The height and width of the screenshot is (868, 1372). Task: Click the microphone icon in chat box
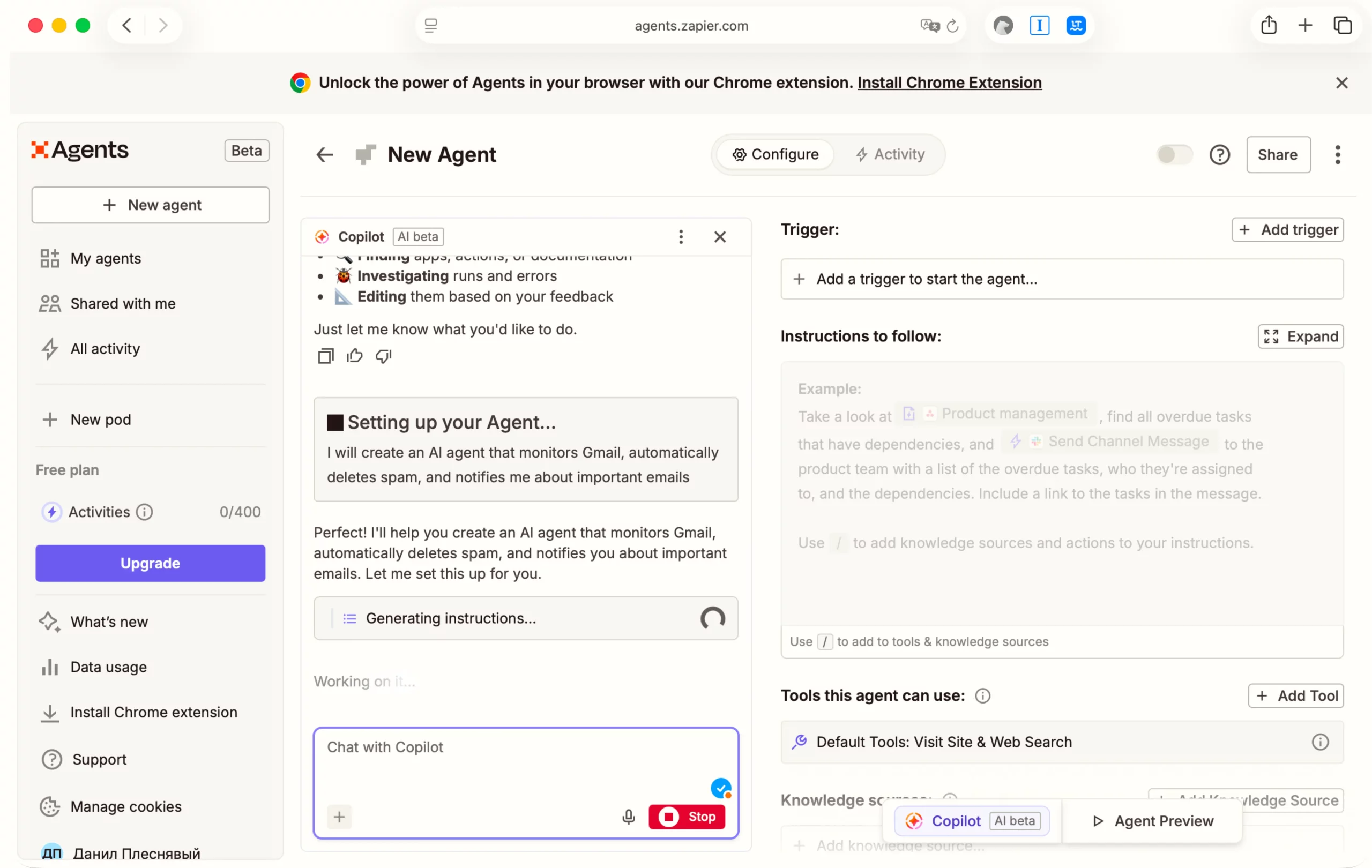coord(629,817)
